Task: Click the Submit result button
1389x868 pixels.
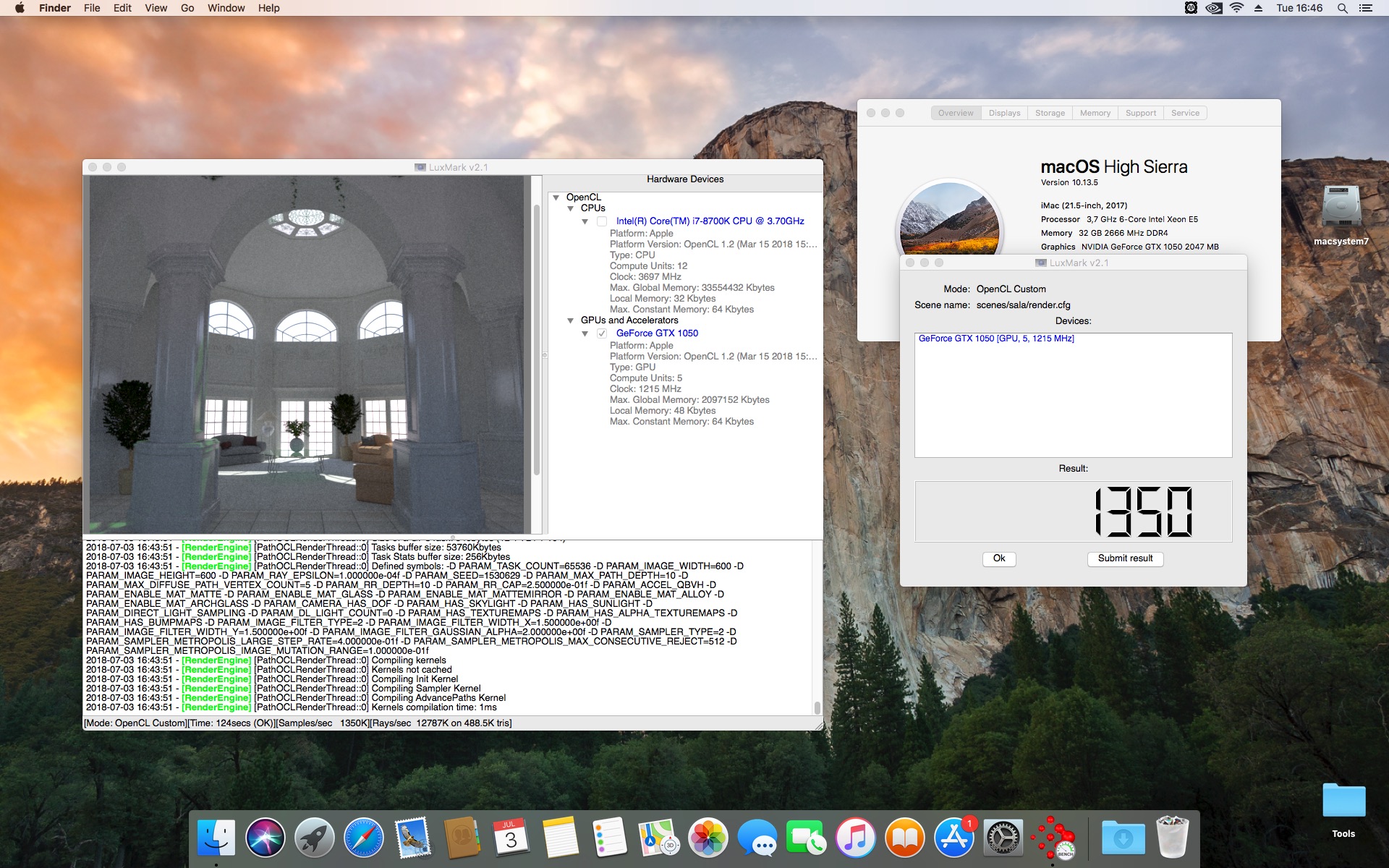Action: coord(1125,558)
